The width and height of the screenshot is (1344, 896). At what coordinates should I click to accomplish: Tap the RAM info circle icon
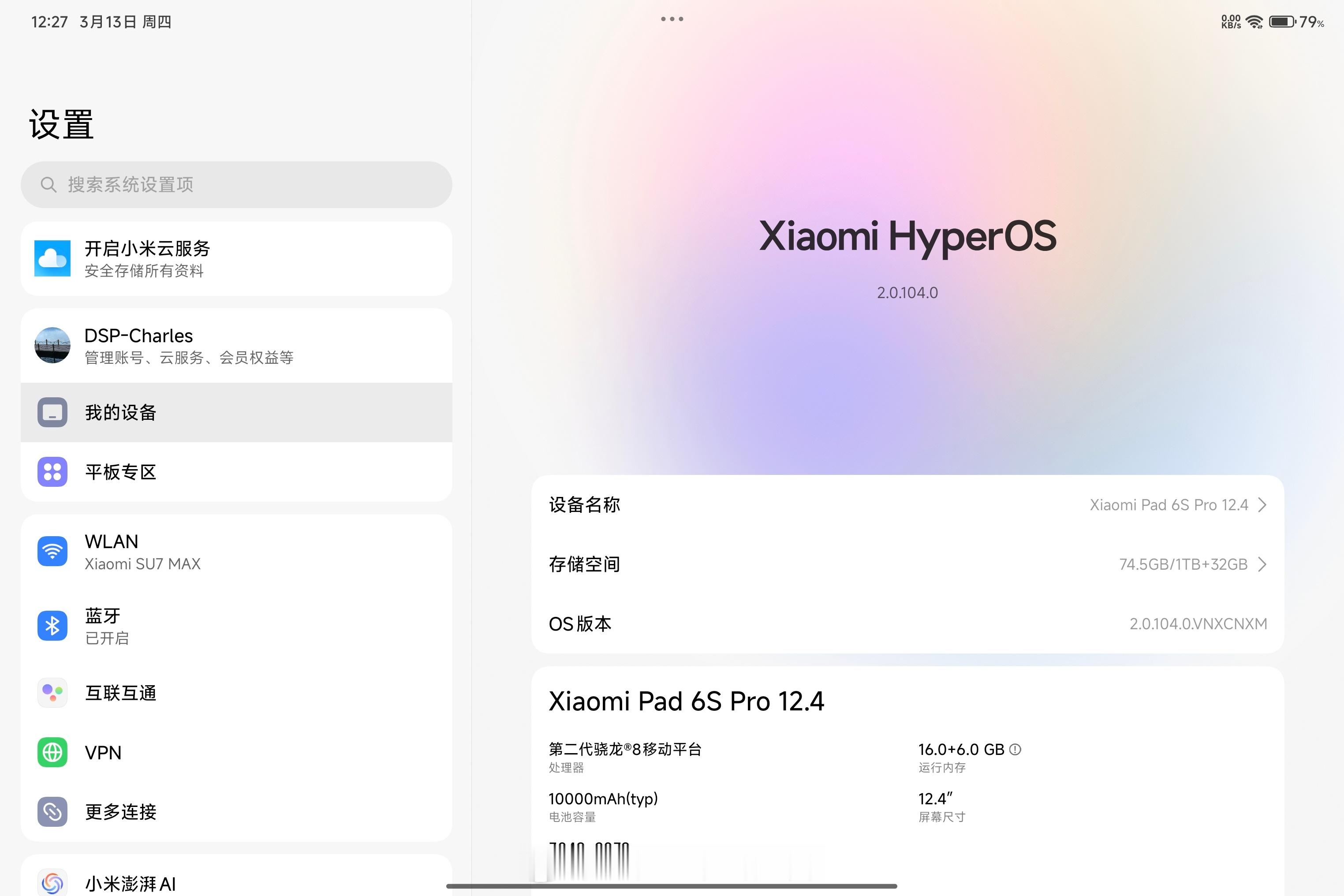[x=1015, y=749]
